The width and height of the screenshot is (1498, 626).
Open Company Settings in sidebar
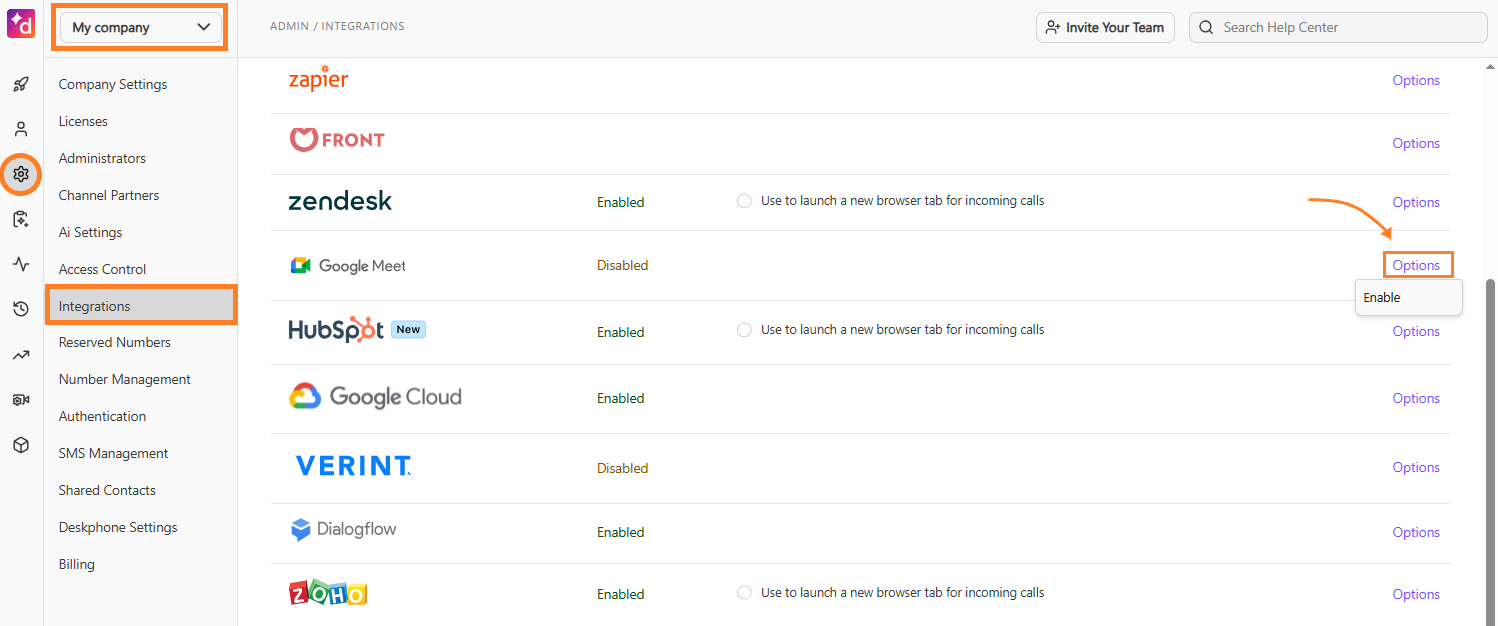(113, 84)
